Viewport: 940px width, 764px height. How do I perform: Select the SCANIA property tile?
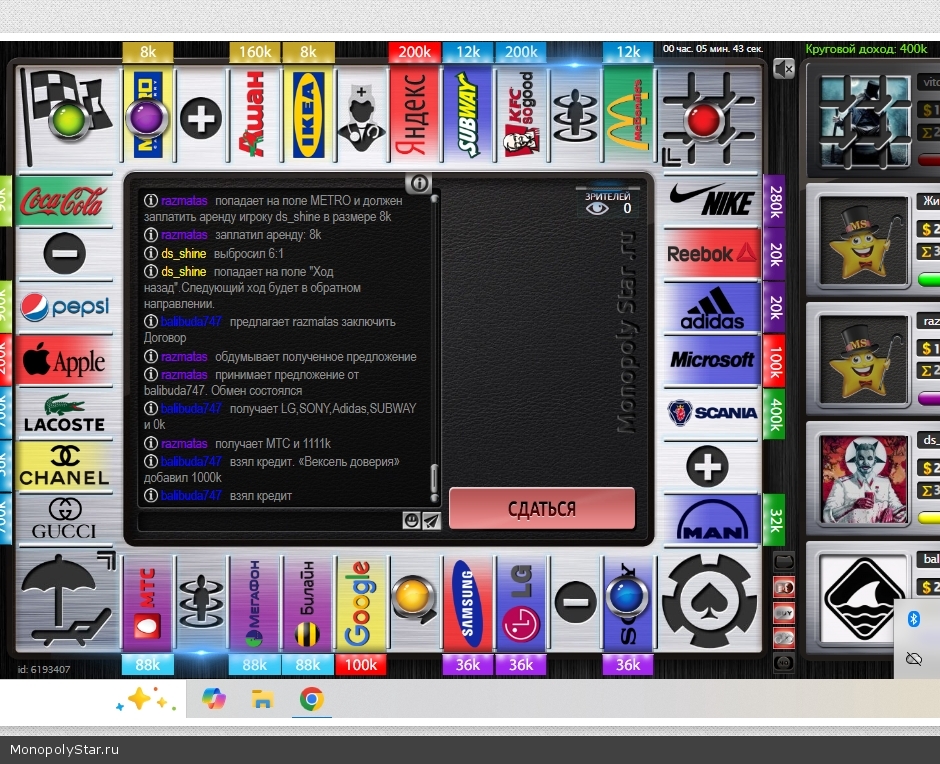tap(712, 413)
